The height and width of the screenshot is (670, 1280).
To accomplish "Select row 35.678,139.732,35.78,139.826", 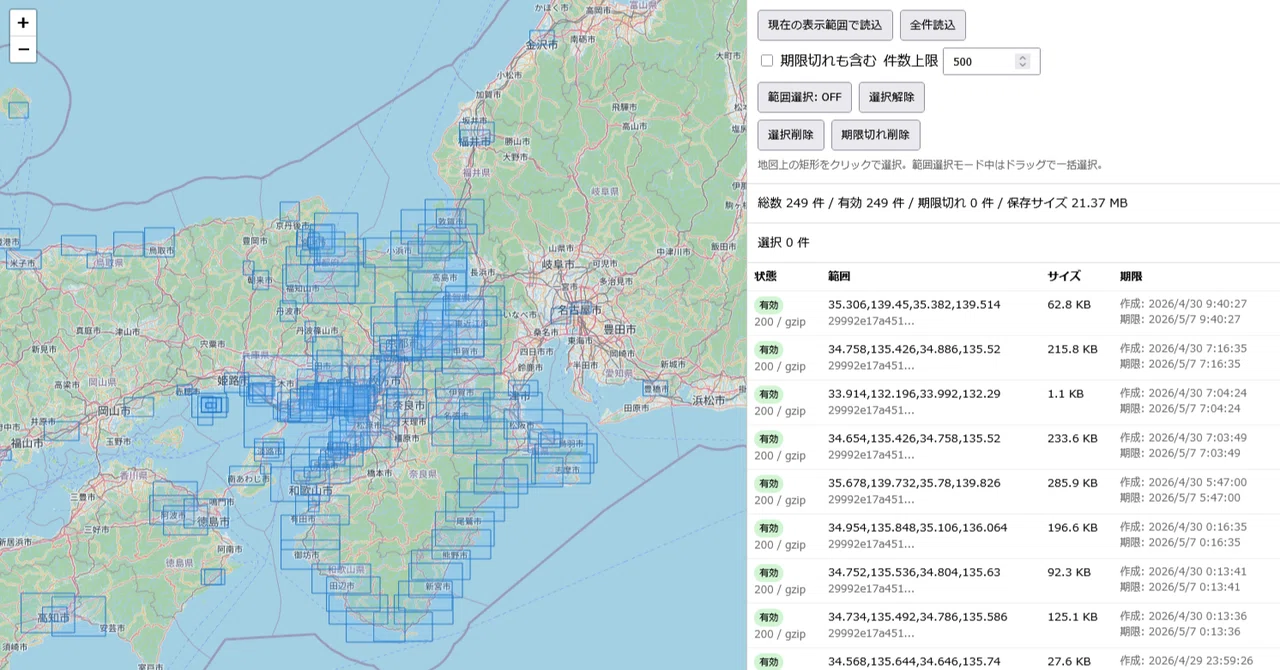I will click(1013, 491).
